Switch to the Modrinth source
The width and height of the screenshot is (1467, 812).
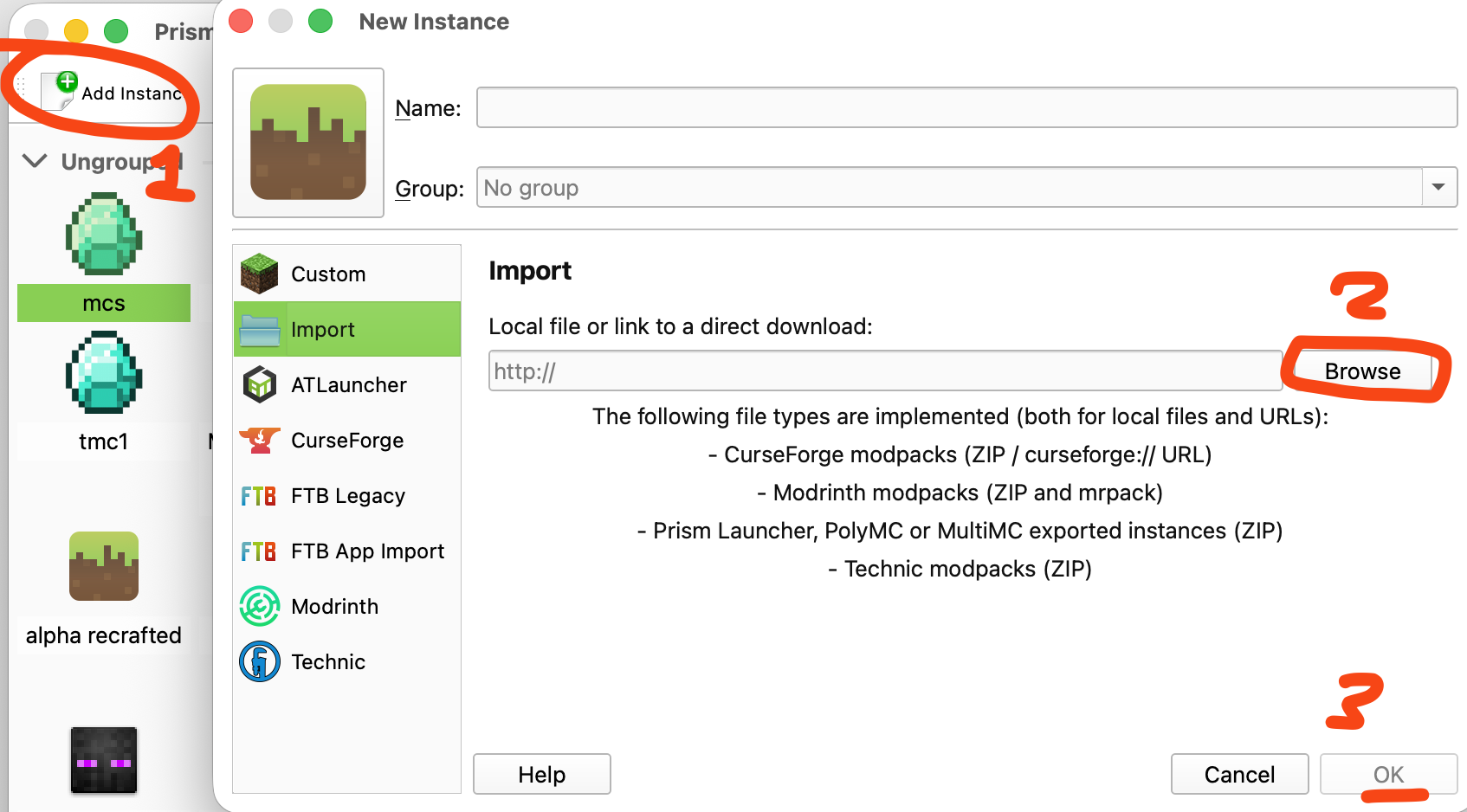[347, 606]
